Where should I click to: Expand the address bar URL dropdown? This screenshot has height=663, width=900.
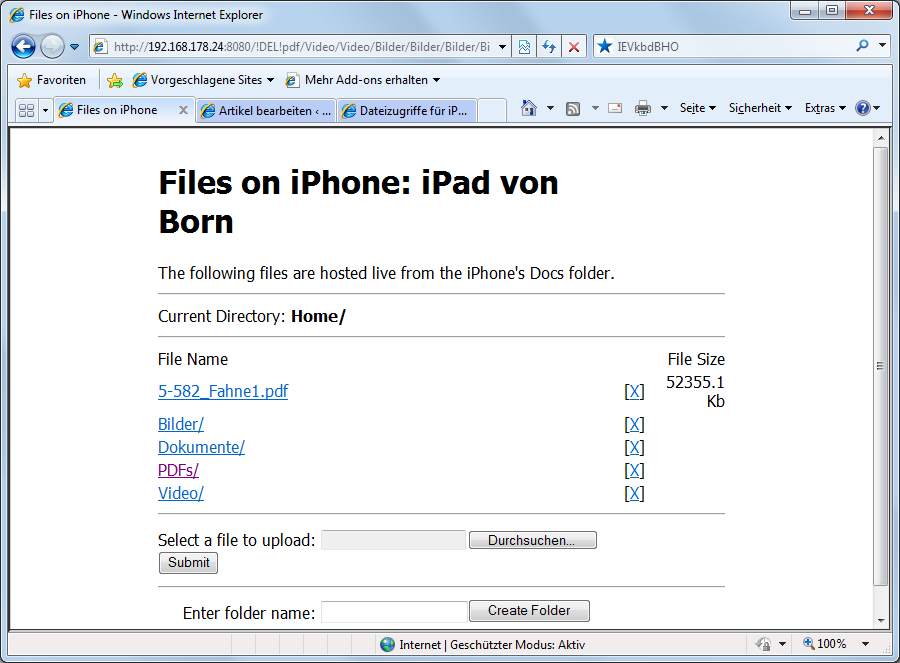tap(502, 47)
